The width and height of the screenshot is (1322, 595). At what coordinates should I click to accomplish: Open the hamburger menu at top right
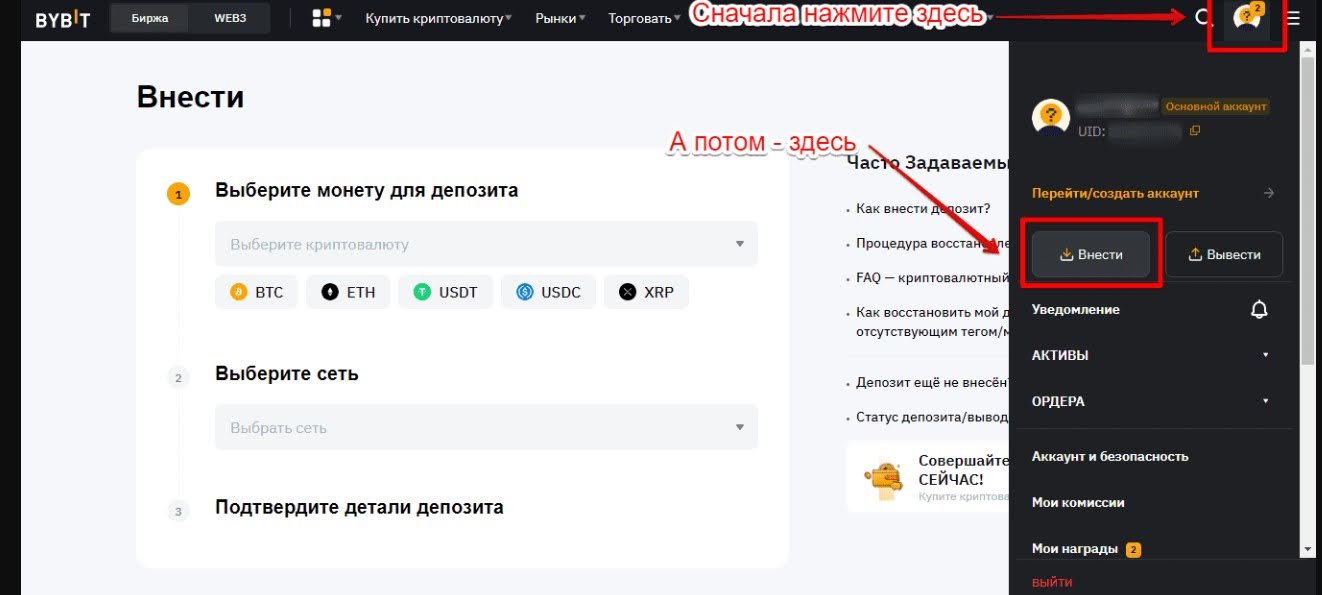pos(1295,17)
